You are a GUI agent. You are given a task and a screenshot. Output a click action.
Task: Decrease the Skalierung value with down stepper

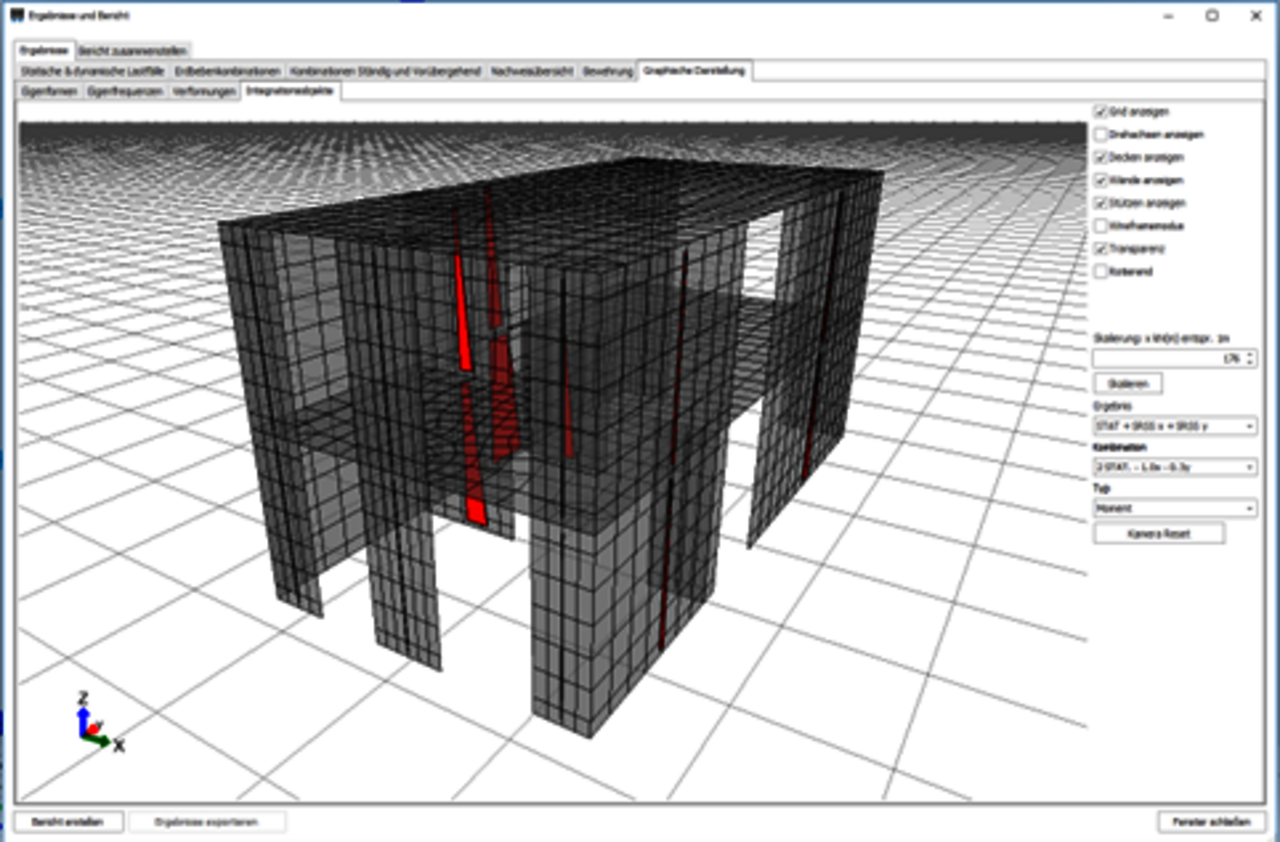coord(1251,362)
